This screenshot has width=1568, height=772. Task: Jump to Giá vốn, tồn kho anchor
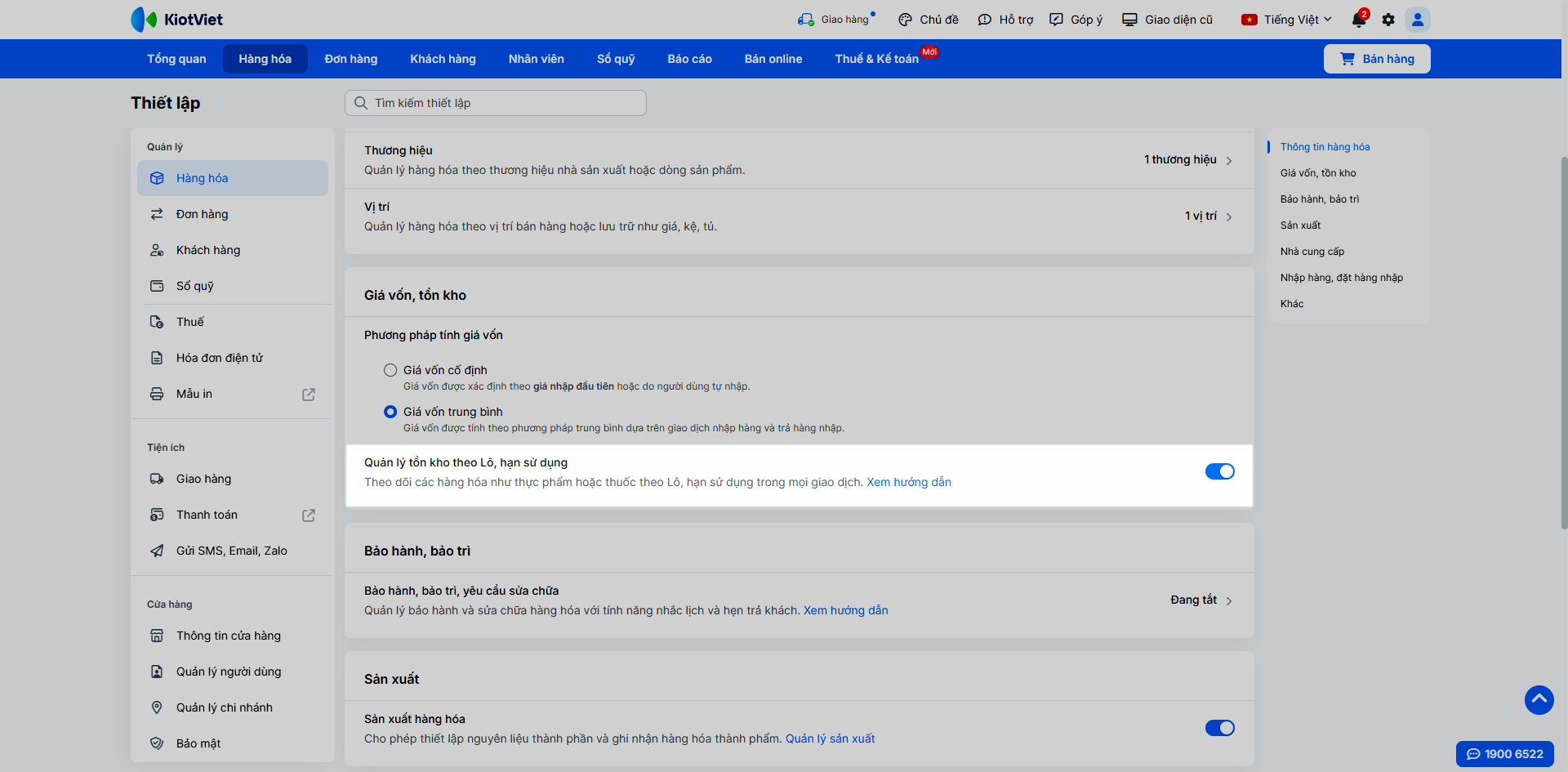tap(1318, 173)
